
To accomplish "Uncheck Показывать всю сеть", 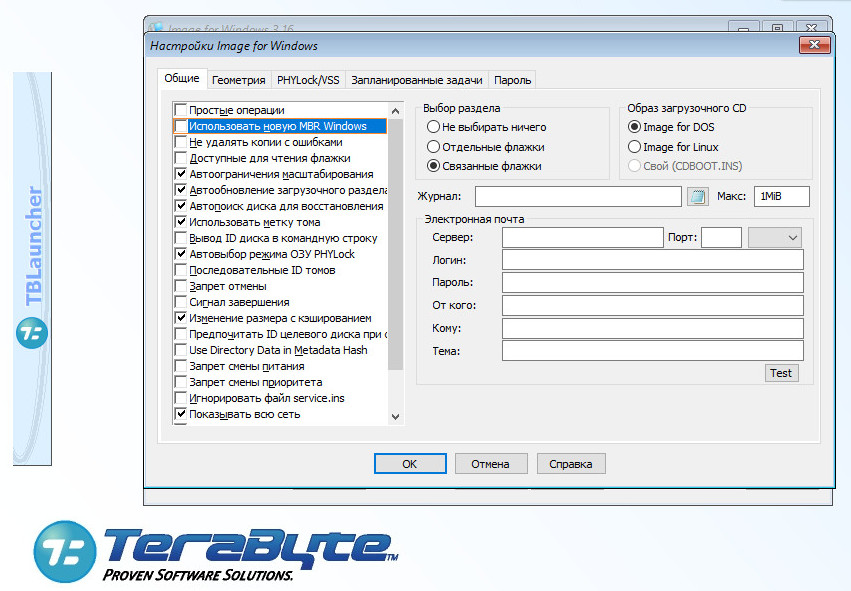I will pos(181,415).
